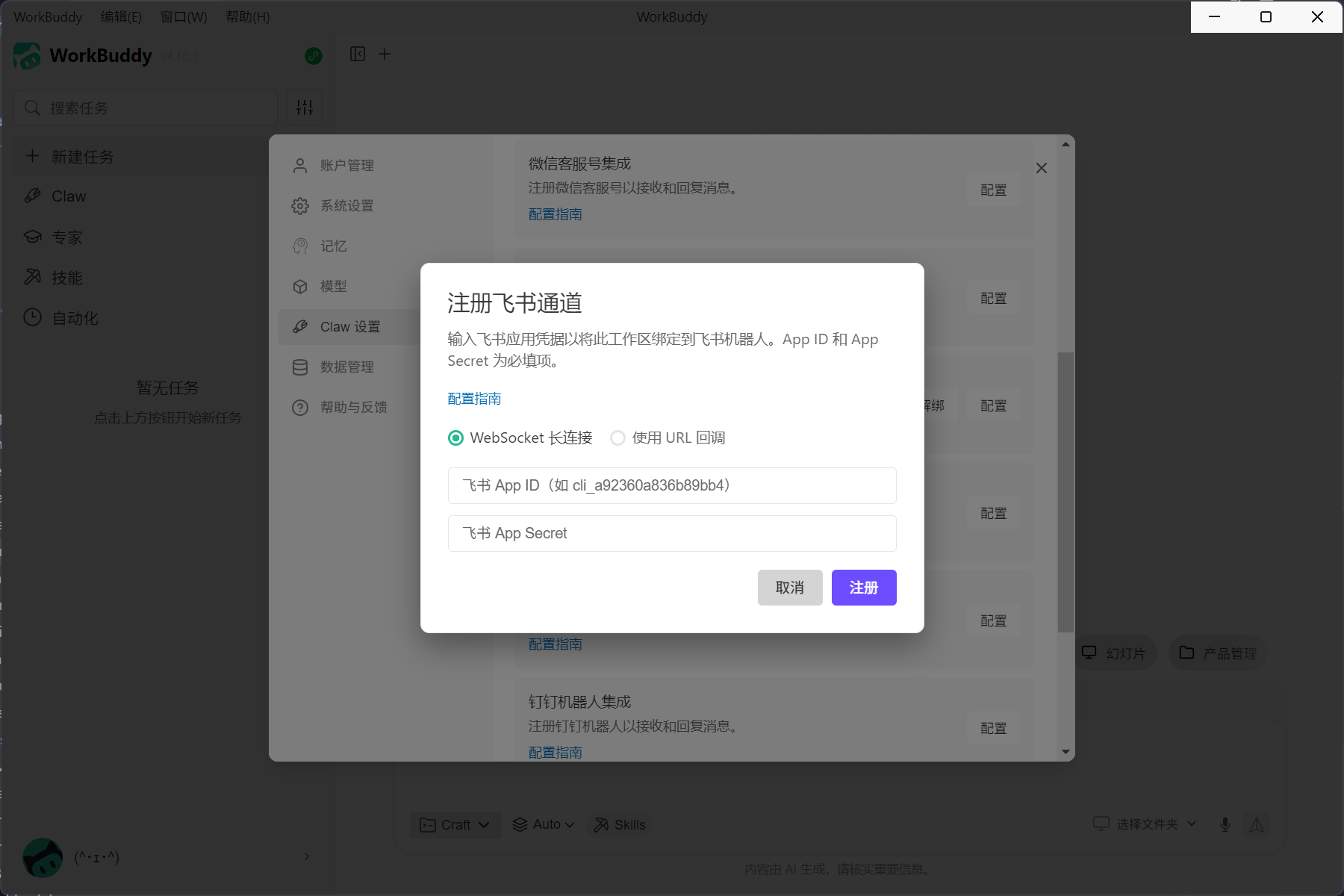
Task: Click the green status icon near WorkBuddy logo
Action: (314, 56)
